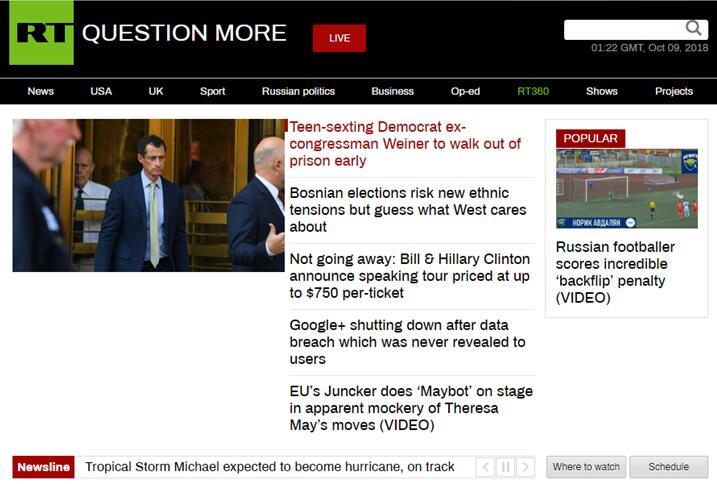Open the USA menu section
The height and width of the screenshot is (484, 717).
point(101,91)
